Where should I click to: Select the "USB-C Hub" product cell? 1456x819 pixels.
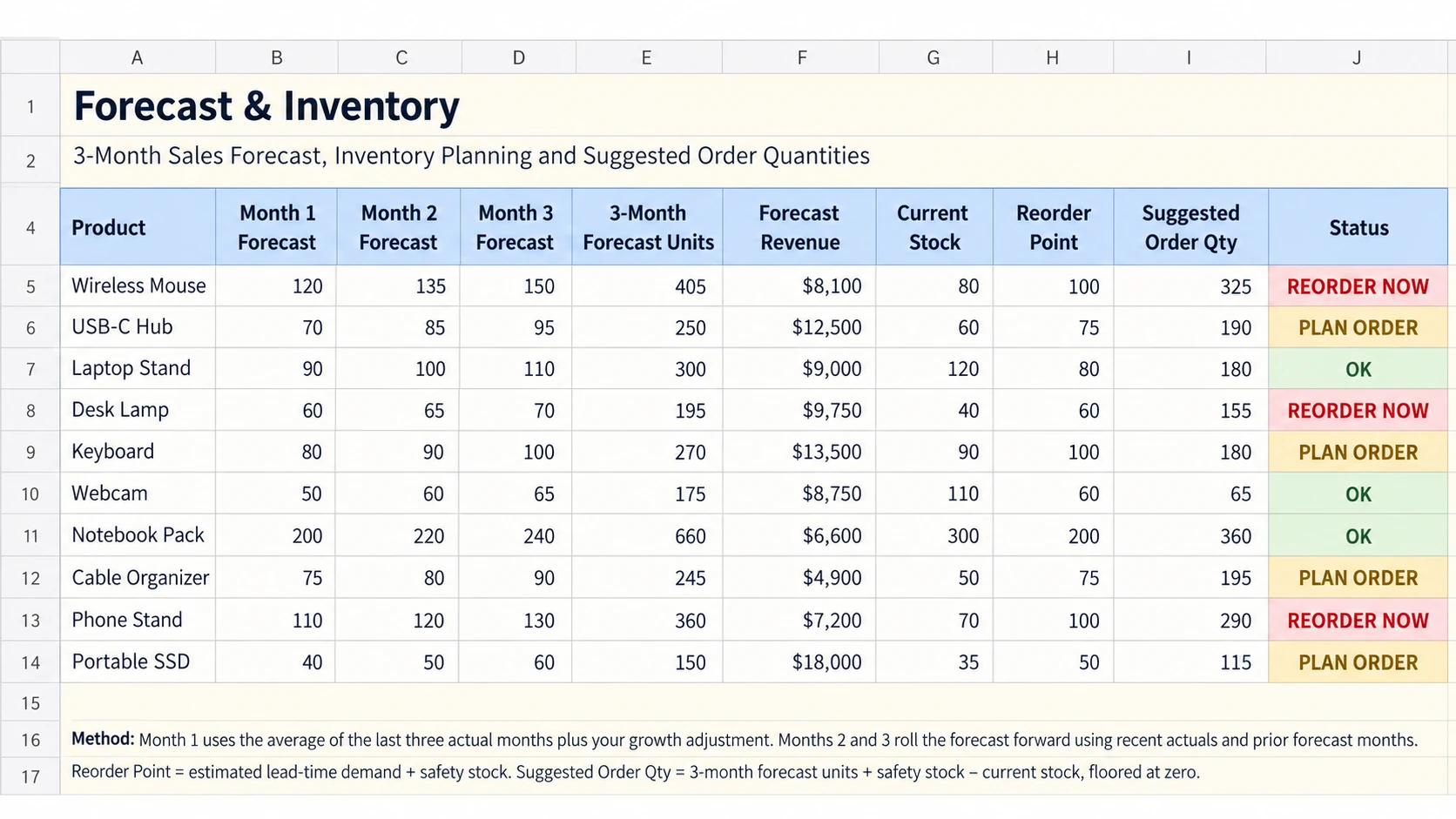[x=138, y=327]
